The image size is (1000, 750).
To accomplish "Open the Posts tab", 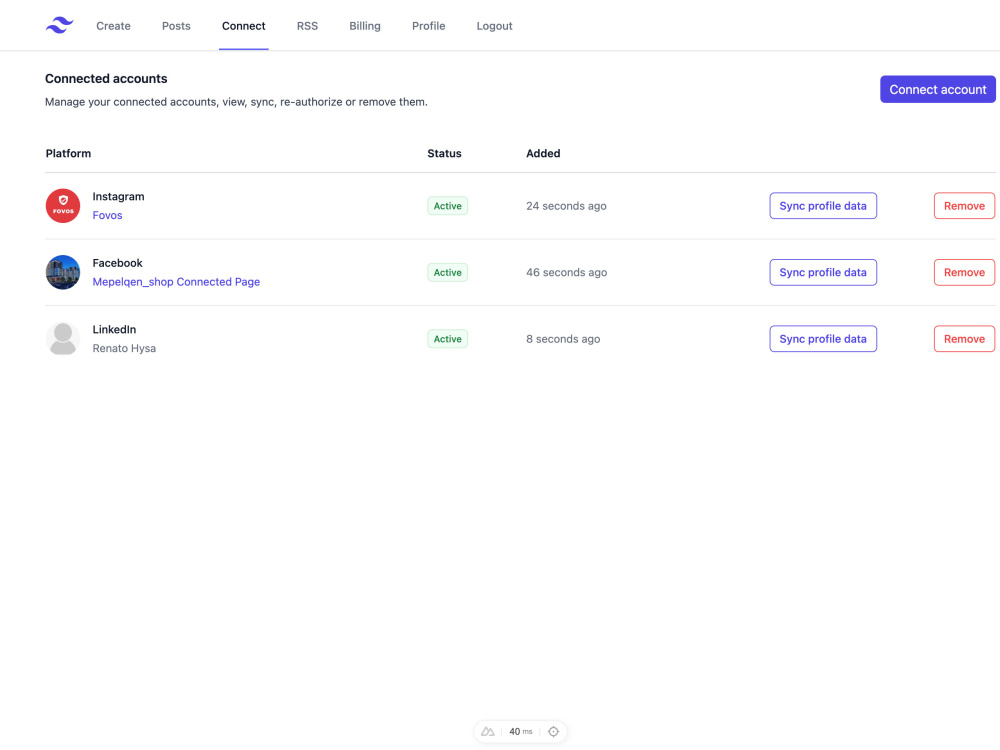I will click(x=176, y=26).
